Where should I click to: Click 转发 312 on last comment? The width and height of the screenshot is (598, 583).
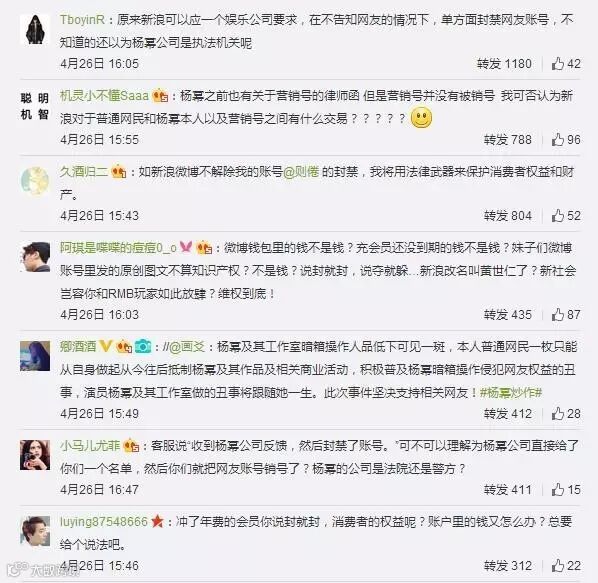508,566
